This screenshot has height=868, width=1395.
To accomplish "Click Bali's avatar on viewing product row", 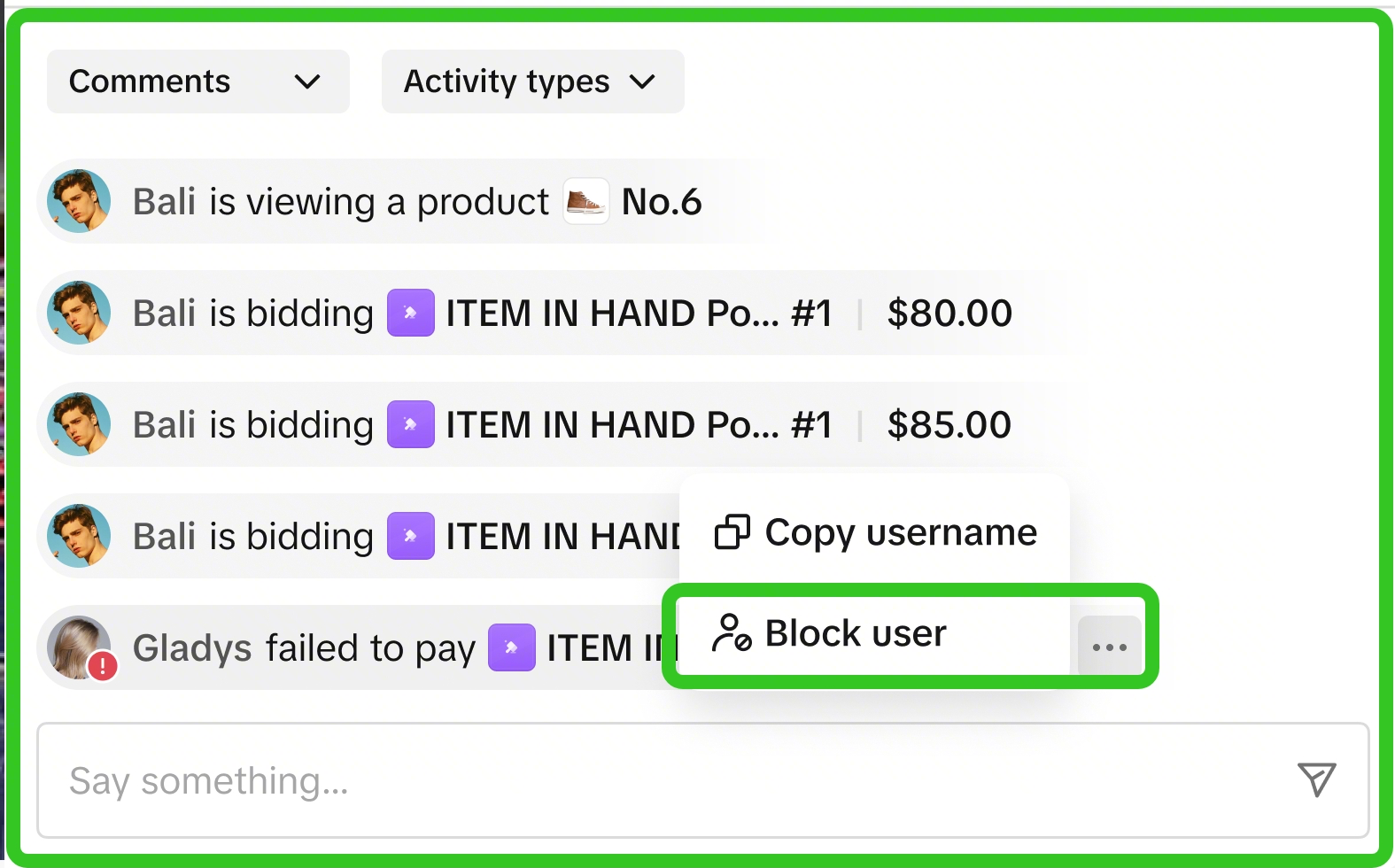I will (x=79, y=201).
